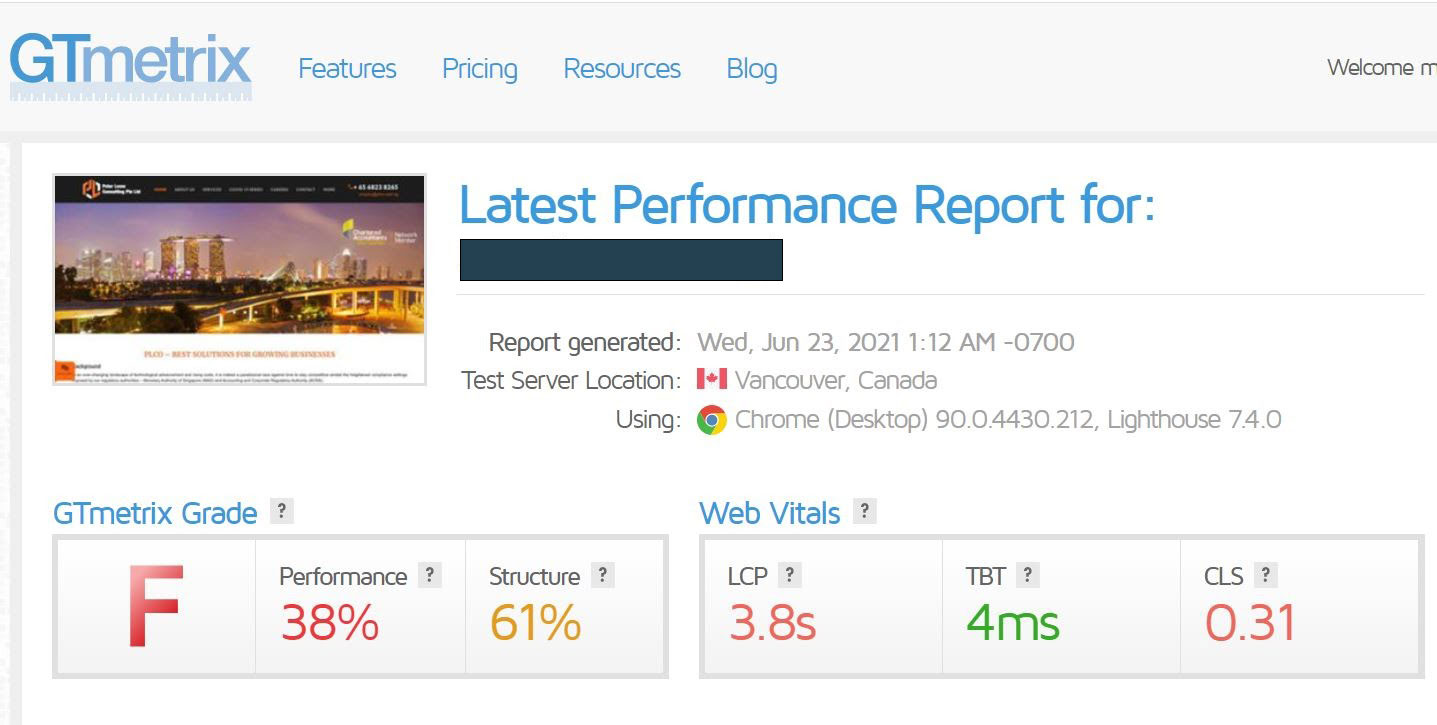Click the question mark next to Structure
Screen dimensions: 1437x725
602,575
